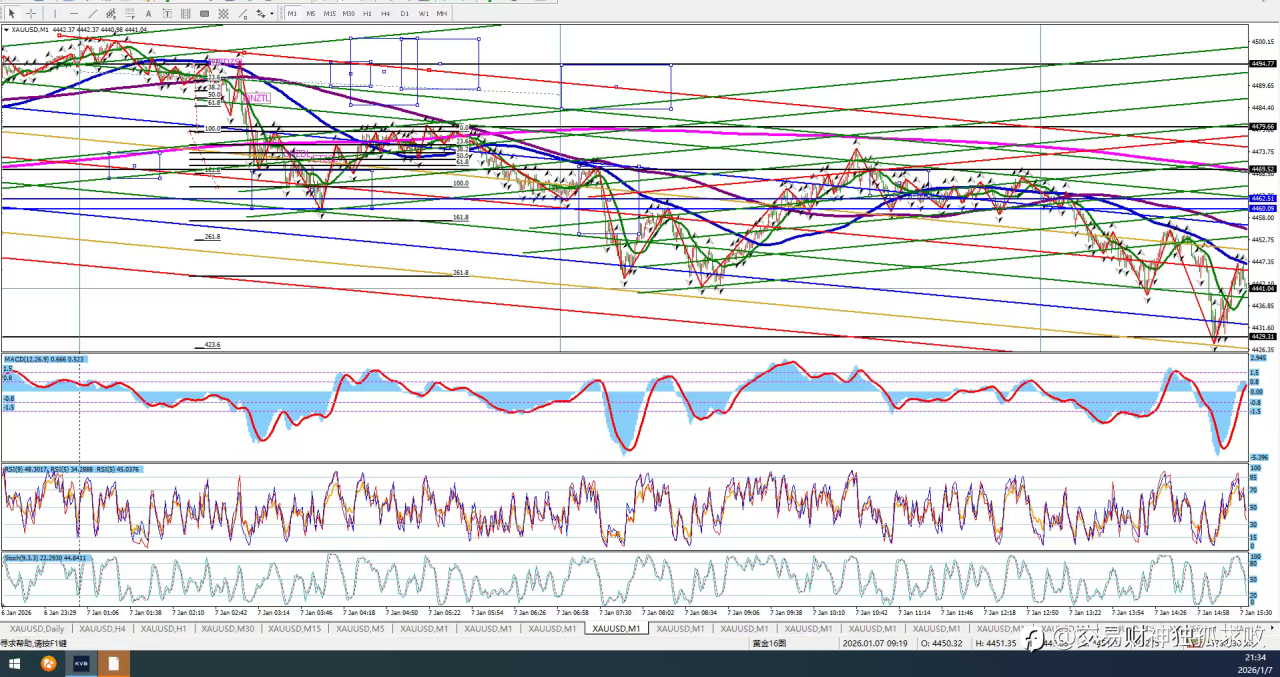Open the KVB app in taskbar

[81, 664]
